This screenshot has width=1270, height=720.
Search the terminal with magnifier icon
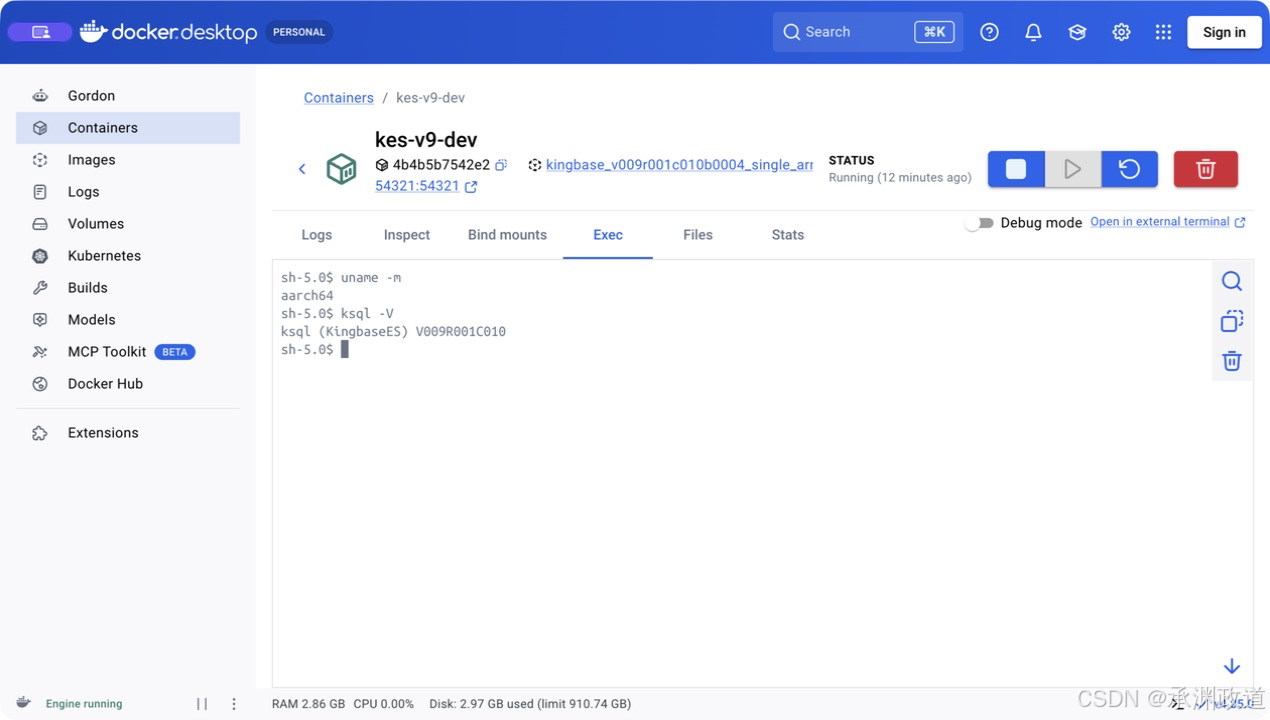[x=1232, y=281]
